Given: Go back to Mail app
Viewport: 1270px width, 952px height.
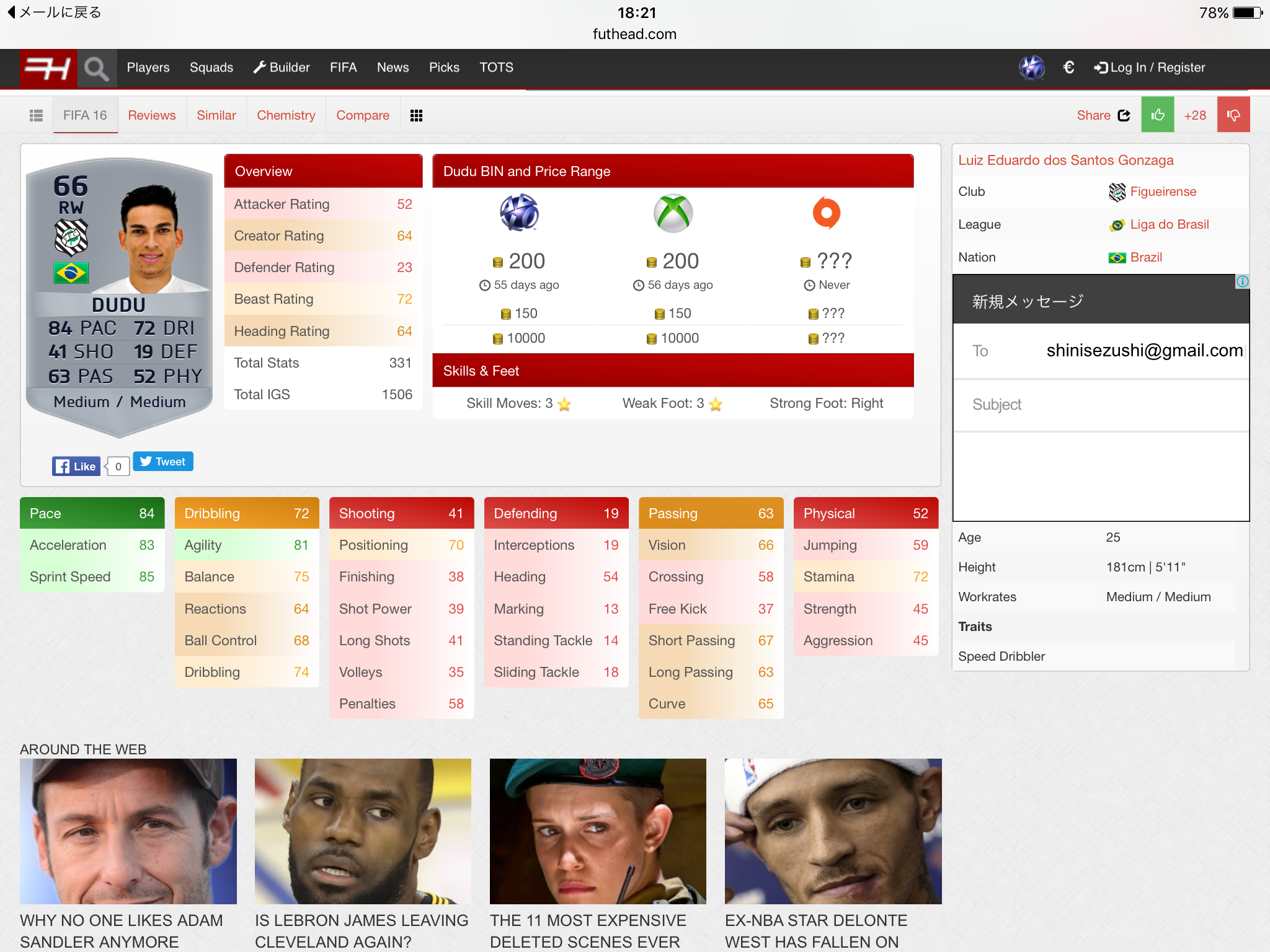Looking at the screenshot, I should (x=54, y=12).
